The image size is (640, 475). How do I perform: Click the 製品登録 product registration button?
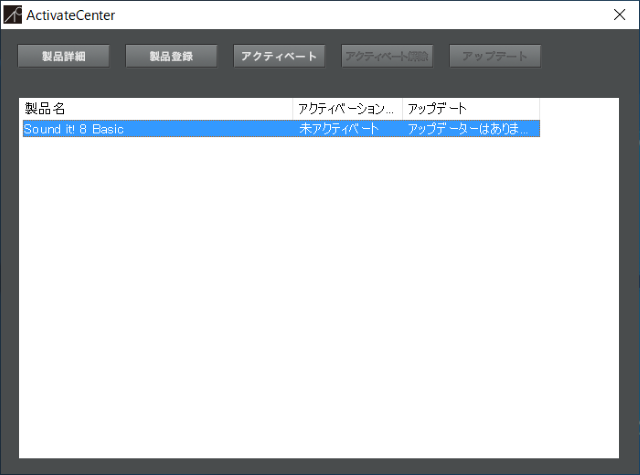171,56
